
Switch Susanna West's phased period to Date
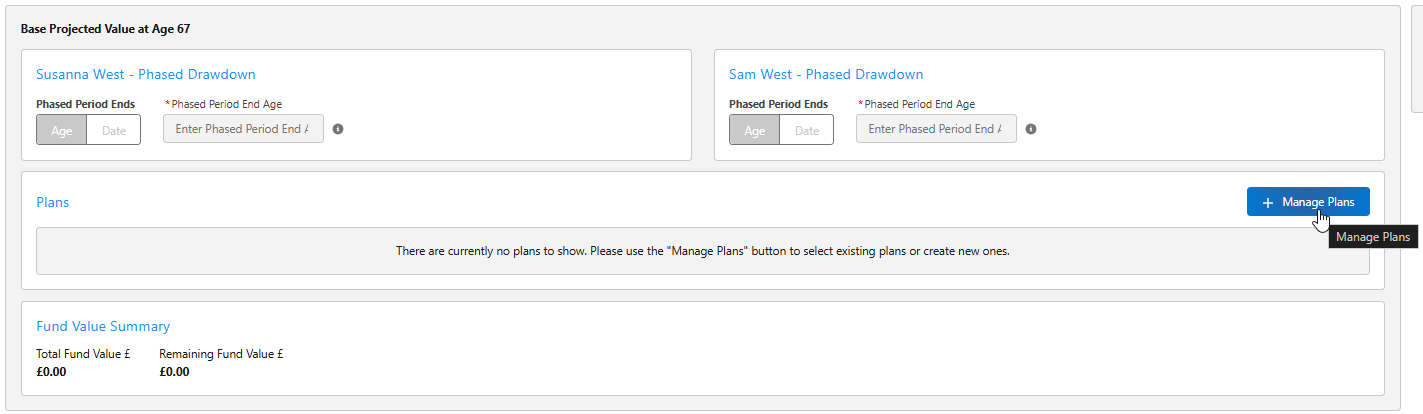tap(114, 130)
